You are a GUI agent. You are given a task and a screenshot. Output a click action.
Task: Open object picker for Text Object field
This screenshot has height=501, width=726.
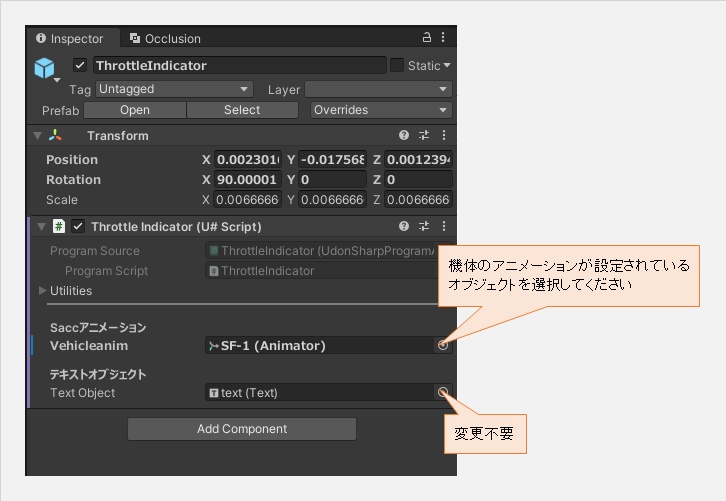click(x=443, y=393)
